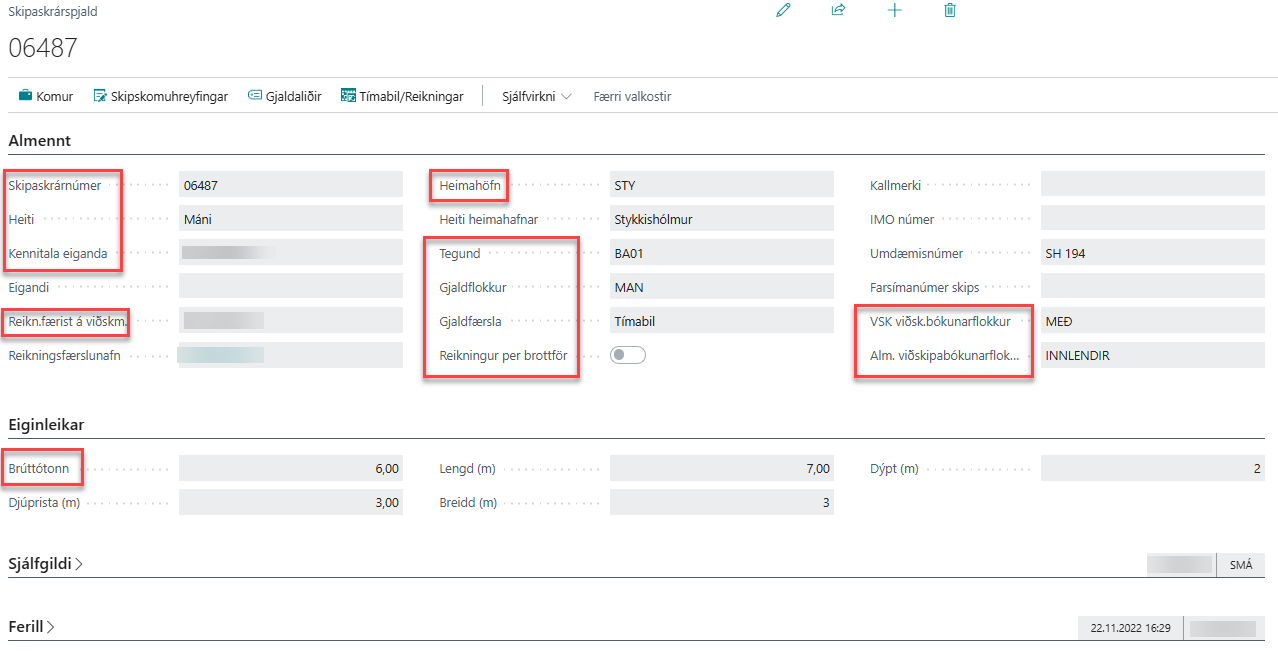The height and width of the screenshot is (658, 1278).
Task: Click the Eiginleikar section header
Action: [46, 425]
